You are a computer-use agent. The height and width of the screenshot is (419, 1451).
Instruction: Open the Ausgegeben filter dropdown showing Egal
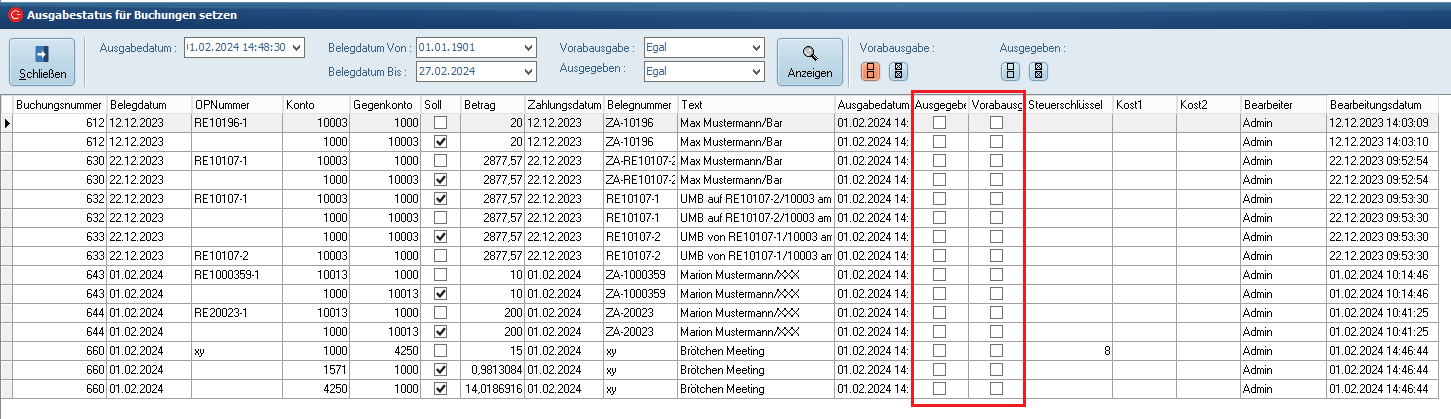point(756,71)
